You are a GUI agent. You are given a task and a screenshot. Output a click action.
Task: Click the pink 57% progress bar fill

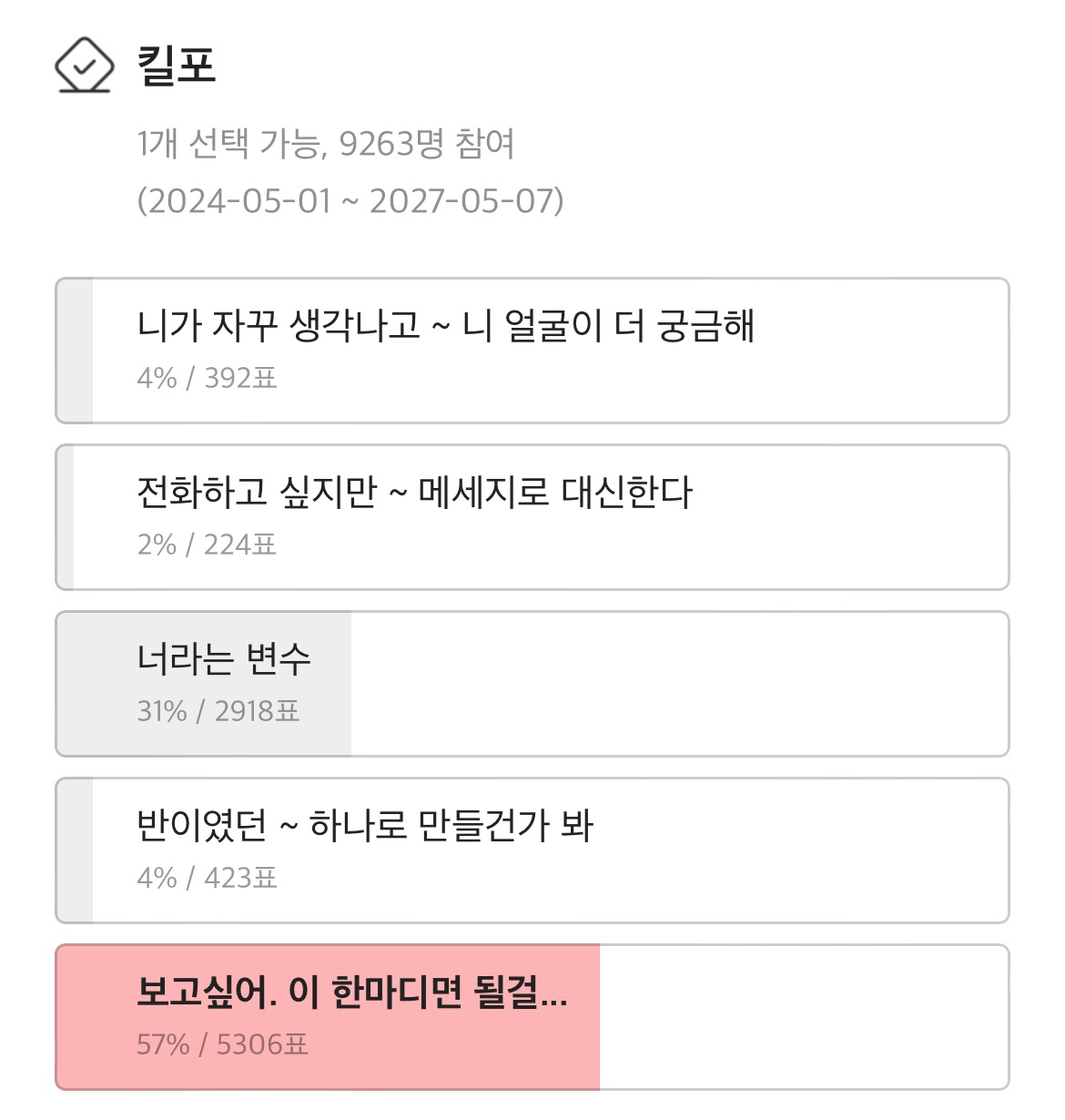pyautogui.click(x=328, y=1017)
